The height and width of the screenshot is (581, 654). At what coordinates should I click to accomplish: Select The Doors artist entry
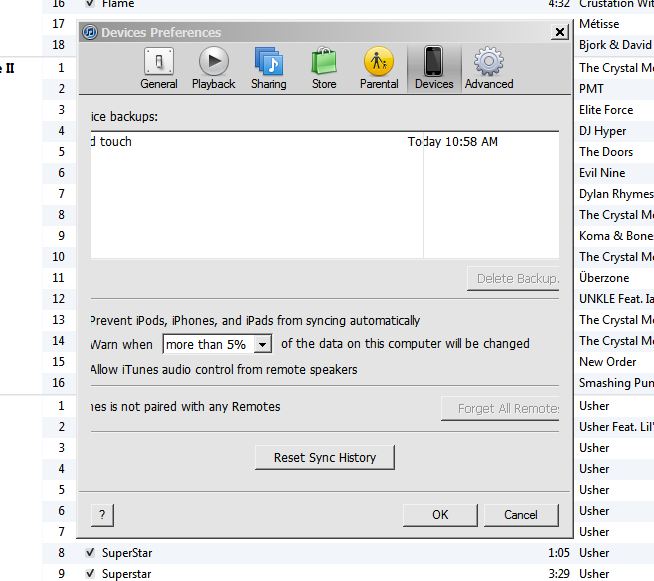pyautogui.click(x=606, y=152)
